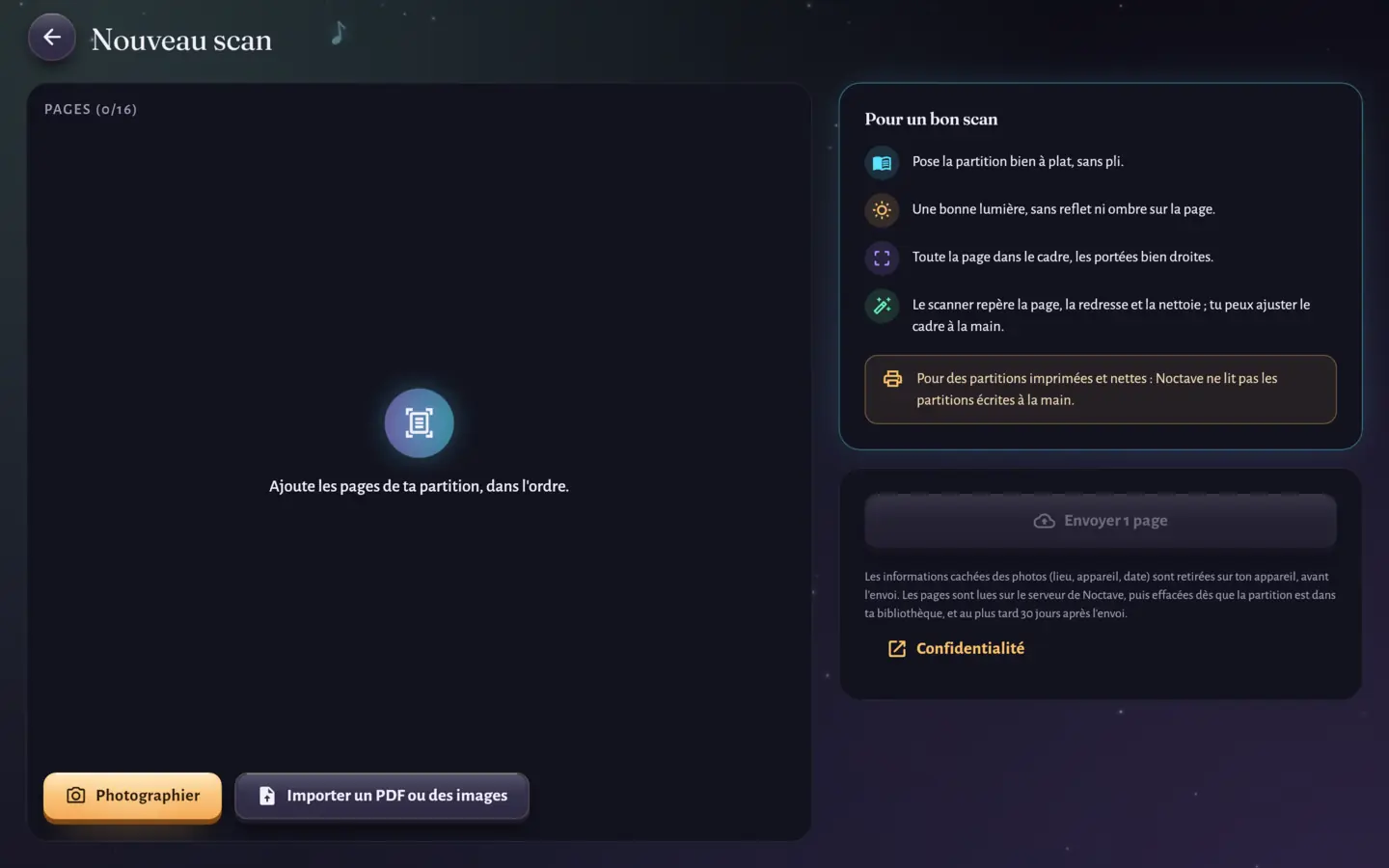Viewport: 1389px width, 868px height.
Task: Click the camera icon on the Photographier button
Action: coord(76,796)
